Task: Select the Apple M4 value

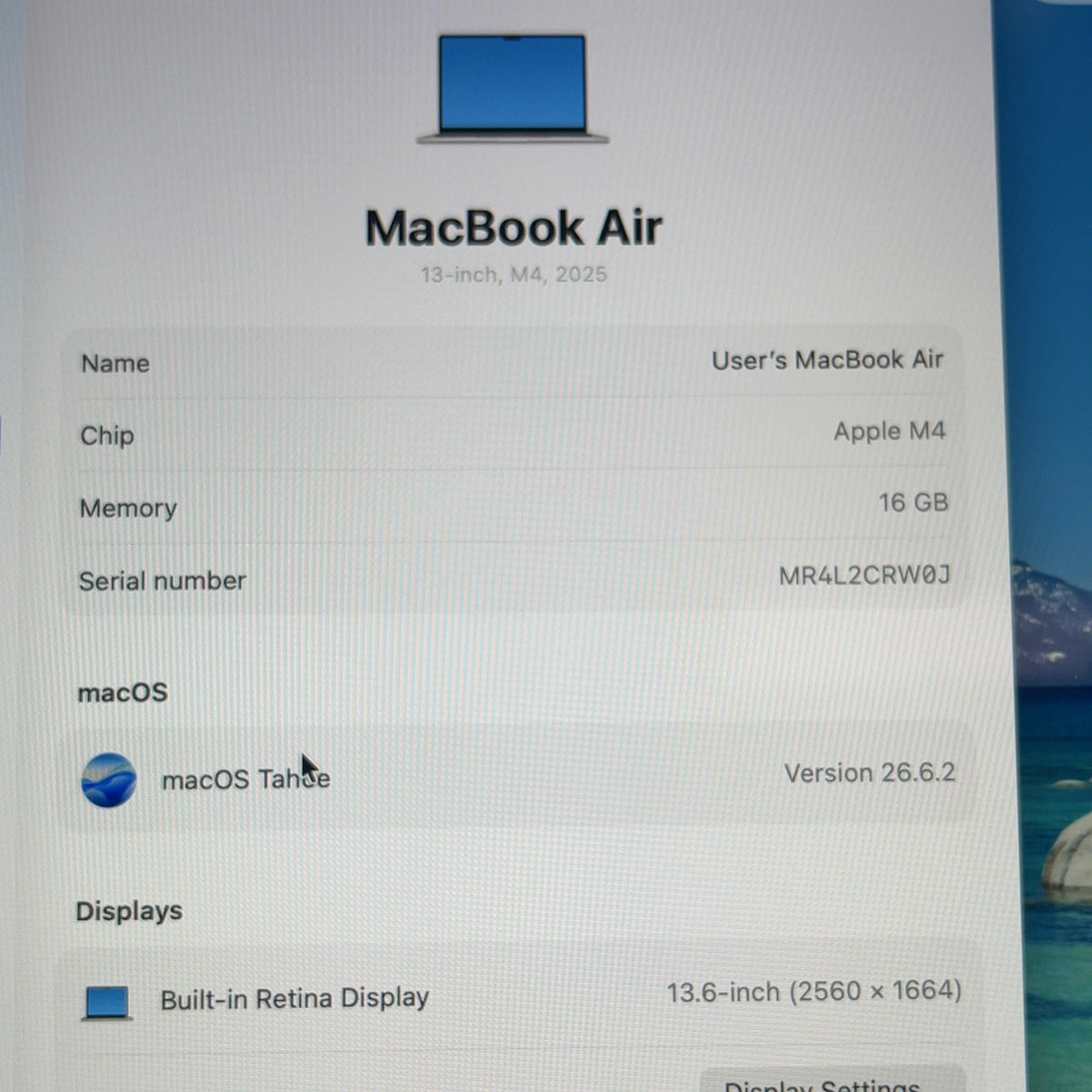Action: 889,431
